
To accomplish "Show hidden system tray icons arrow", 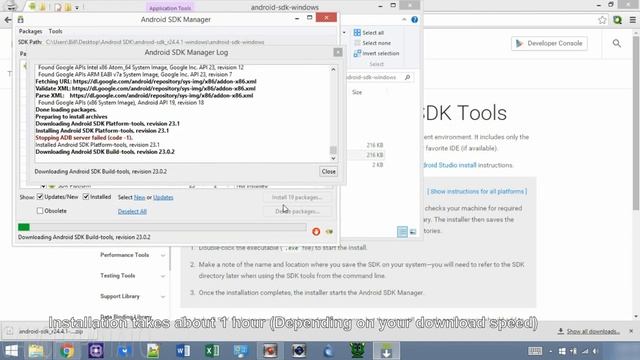I will coord(551,351).
